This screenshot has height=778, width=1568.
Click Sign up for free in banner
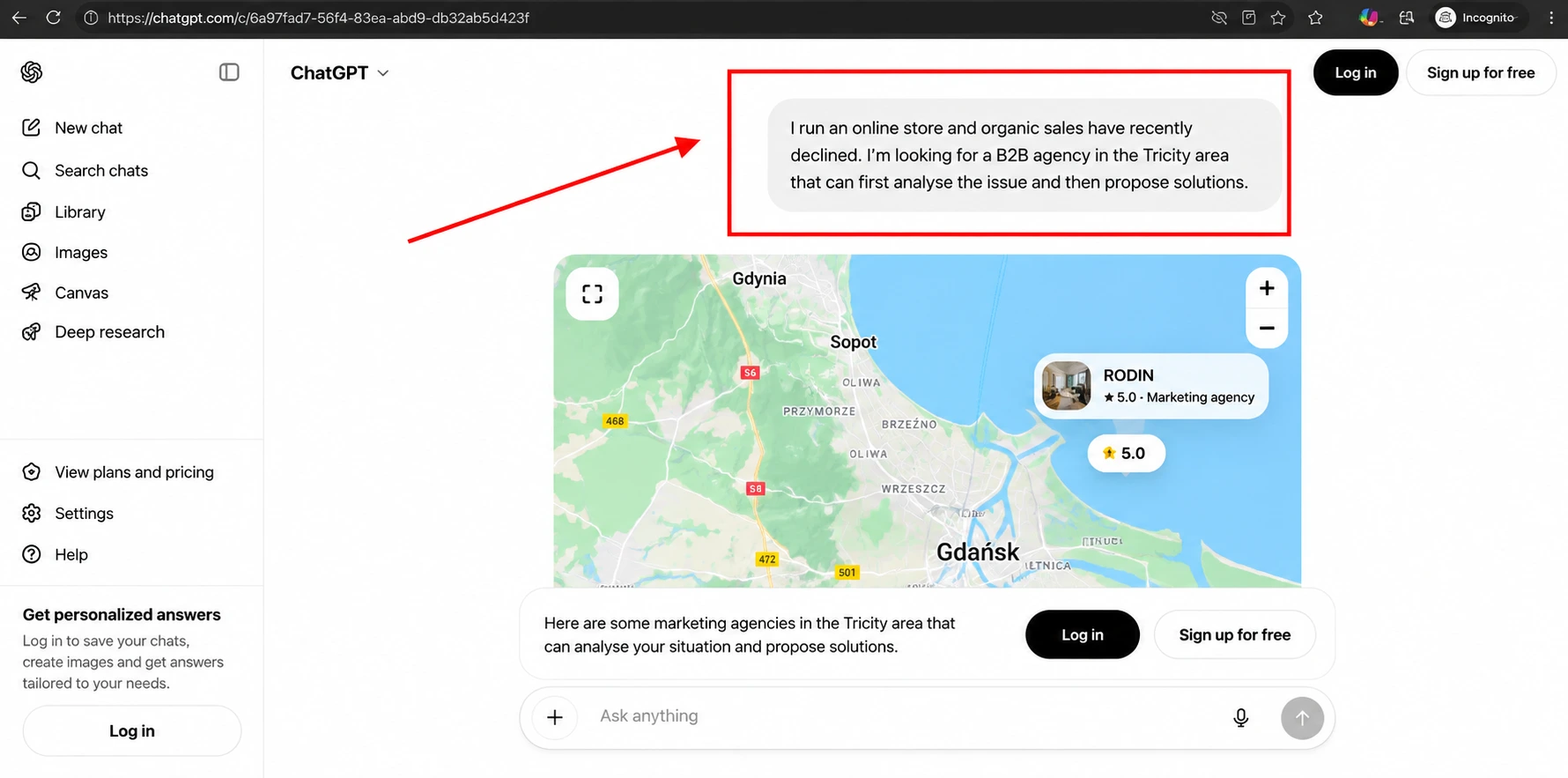point(1234,634)
